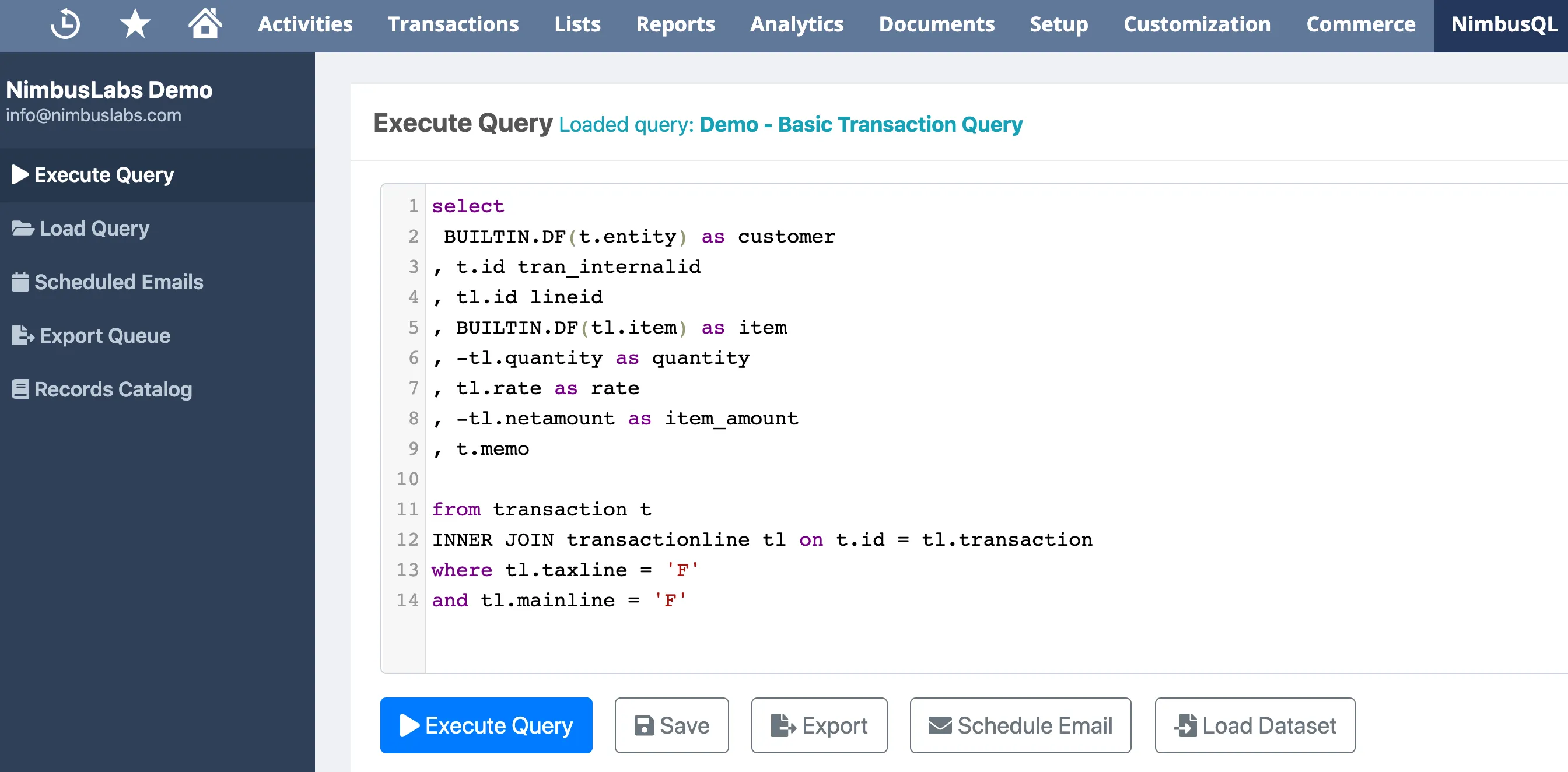
Task: Open the Setup menu
Action: click(x=1059, y=24)
